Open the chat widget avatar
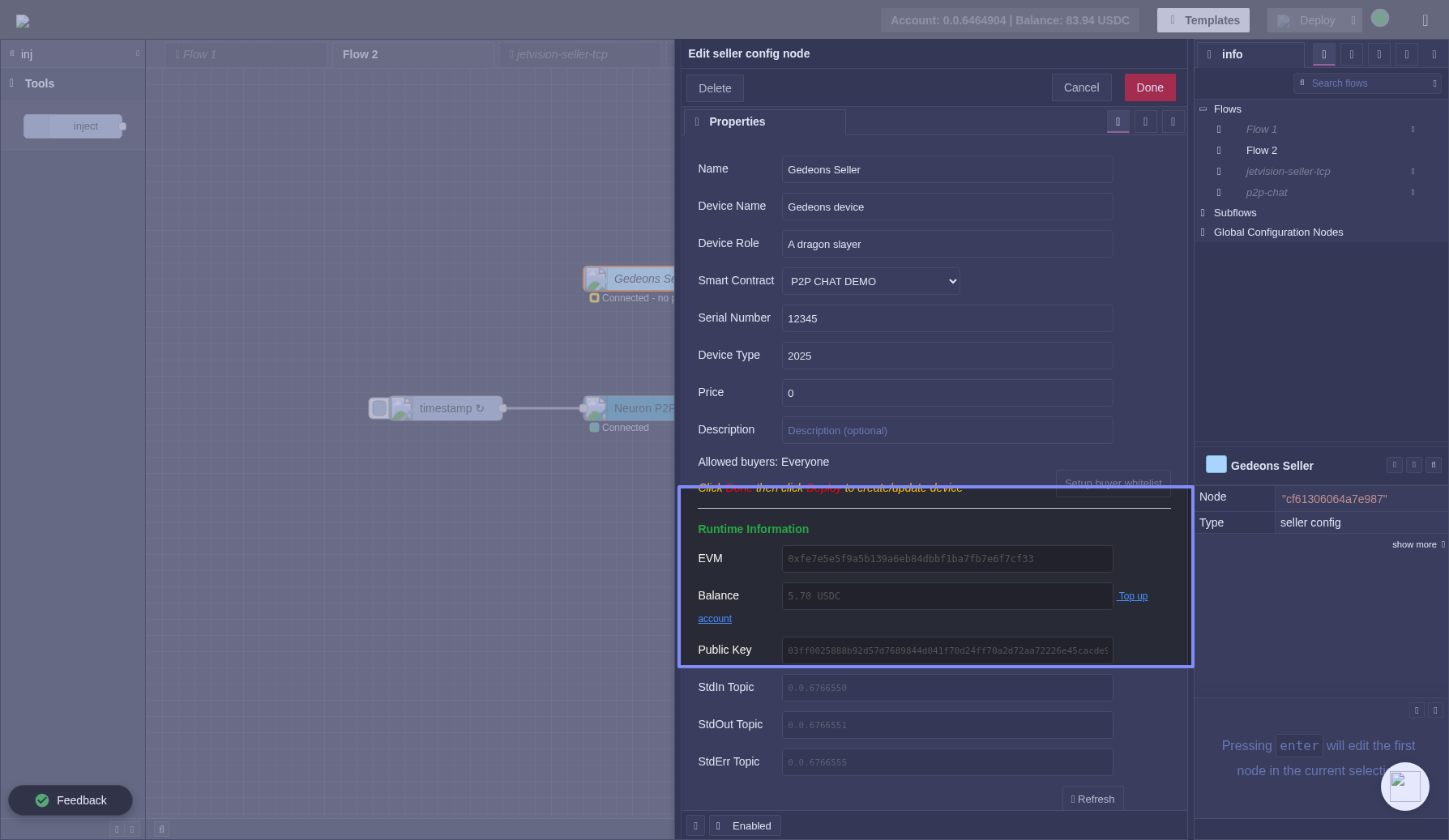 pos(1404,786)
